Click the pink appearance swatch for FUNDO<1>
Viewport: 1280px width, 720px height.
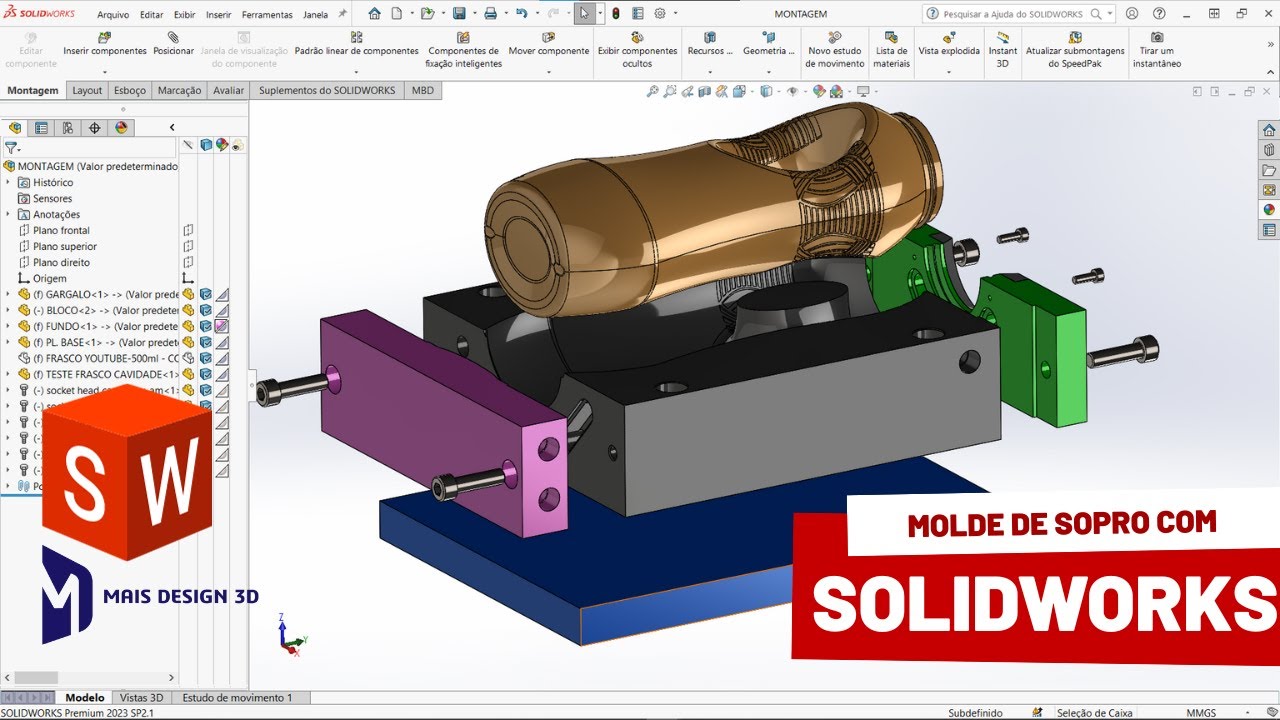point(222,326)
